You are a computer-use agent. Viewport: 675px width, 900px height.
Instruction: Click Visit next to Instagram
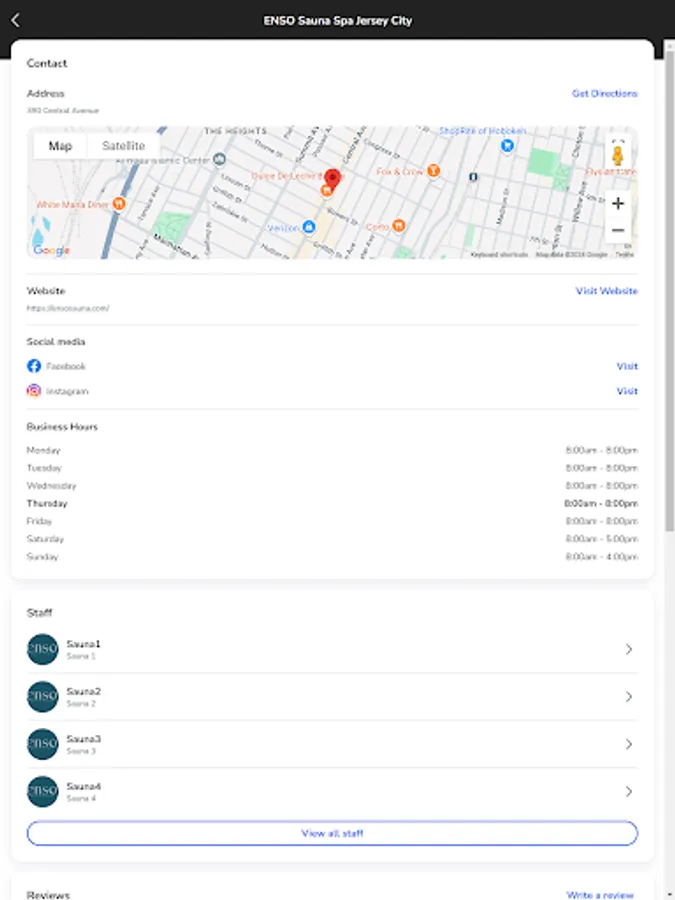click(627, 391)
